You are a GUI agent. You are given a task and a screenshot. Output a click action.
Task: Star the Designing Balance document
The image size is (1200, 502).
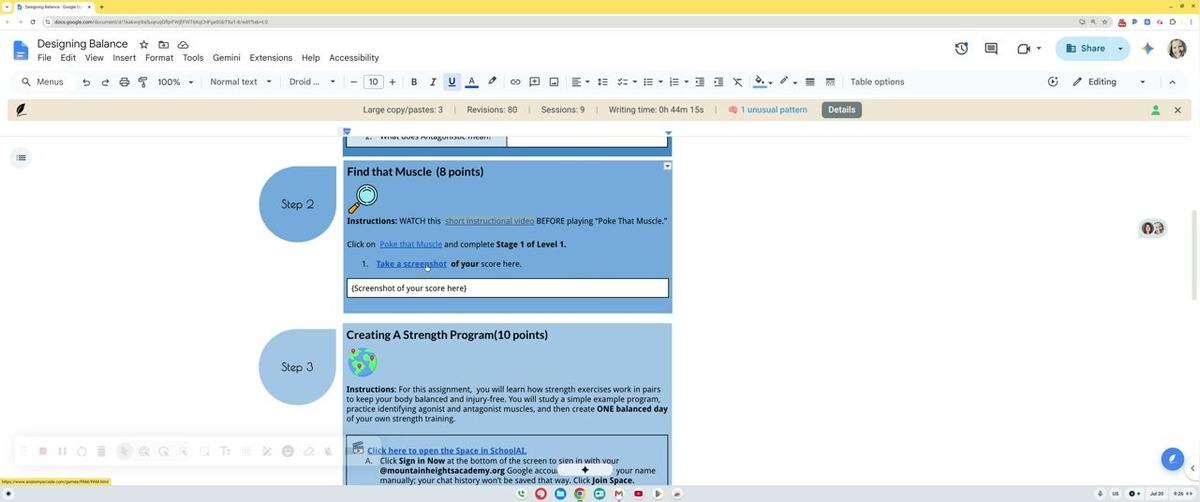pos(144,45)
